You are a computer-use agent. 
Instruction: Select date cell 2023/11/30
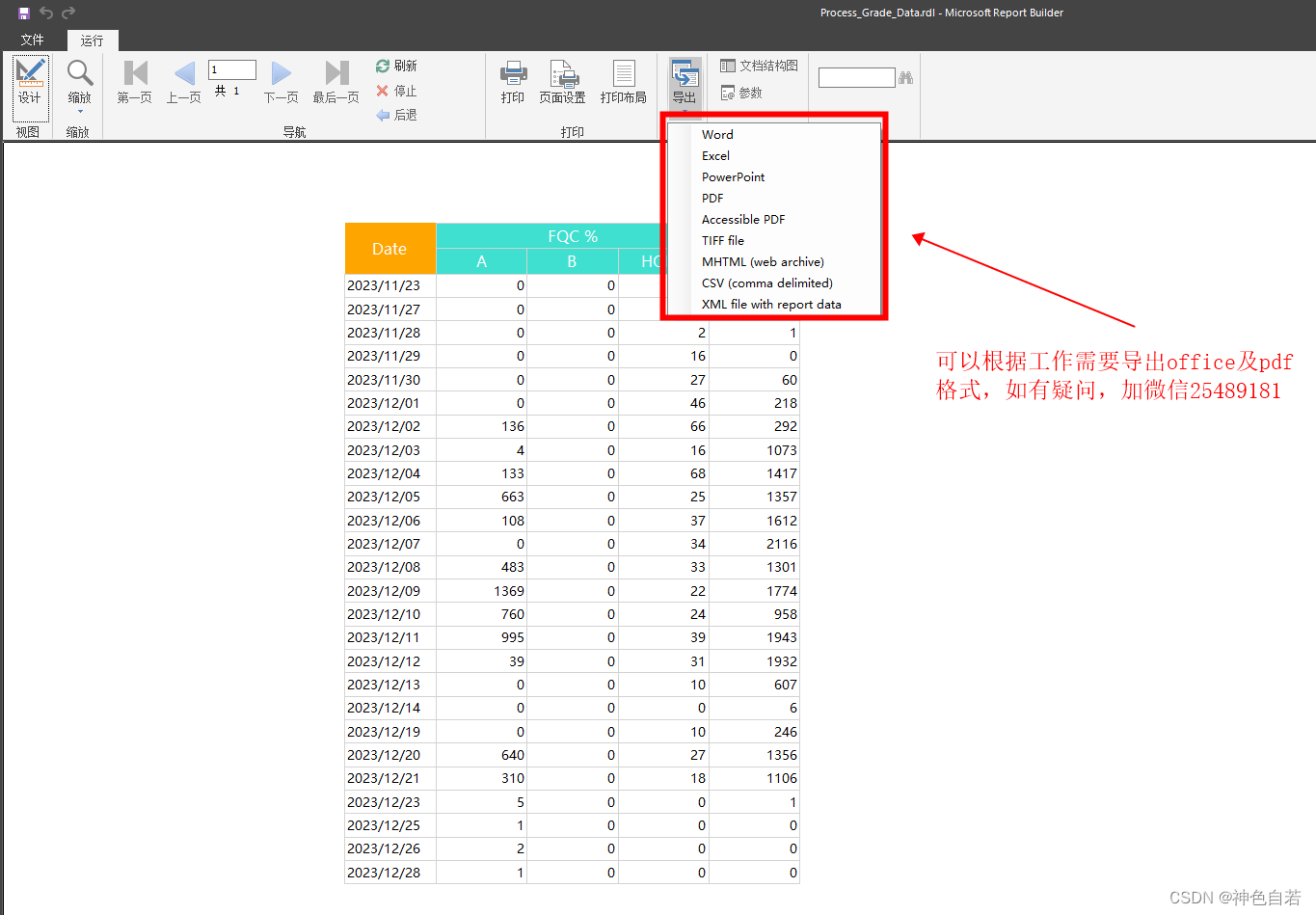pyautogui.click(x=390, y=380)
